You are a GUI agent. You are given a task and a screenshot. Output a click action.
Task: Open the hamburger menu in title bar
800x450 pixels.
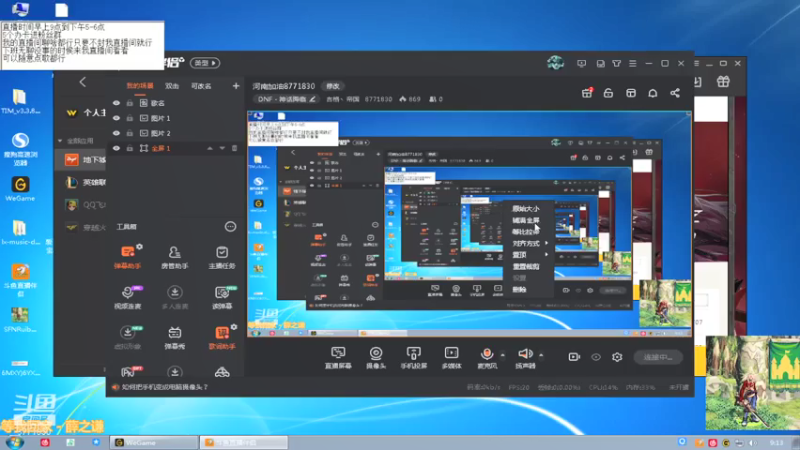point(633,63)
